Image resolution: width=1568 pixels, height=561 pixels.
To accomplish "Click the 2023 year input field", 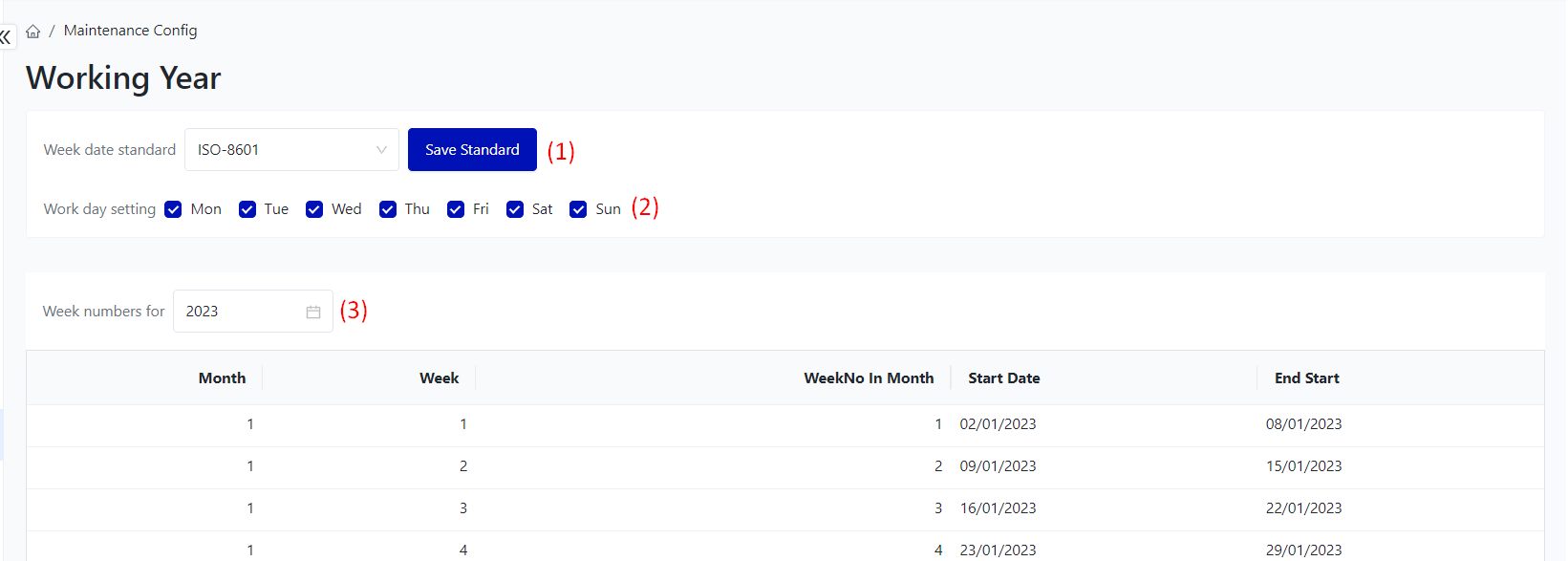I will [239, 312].
